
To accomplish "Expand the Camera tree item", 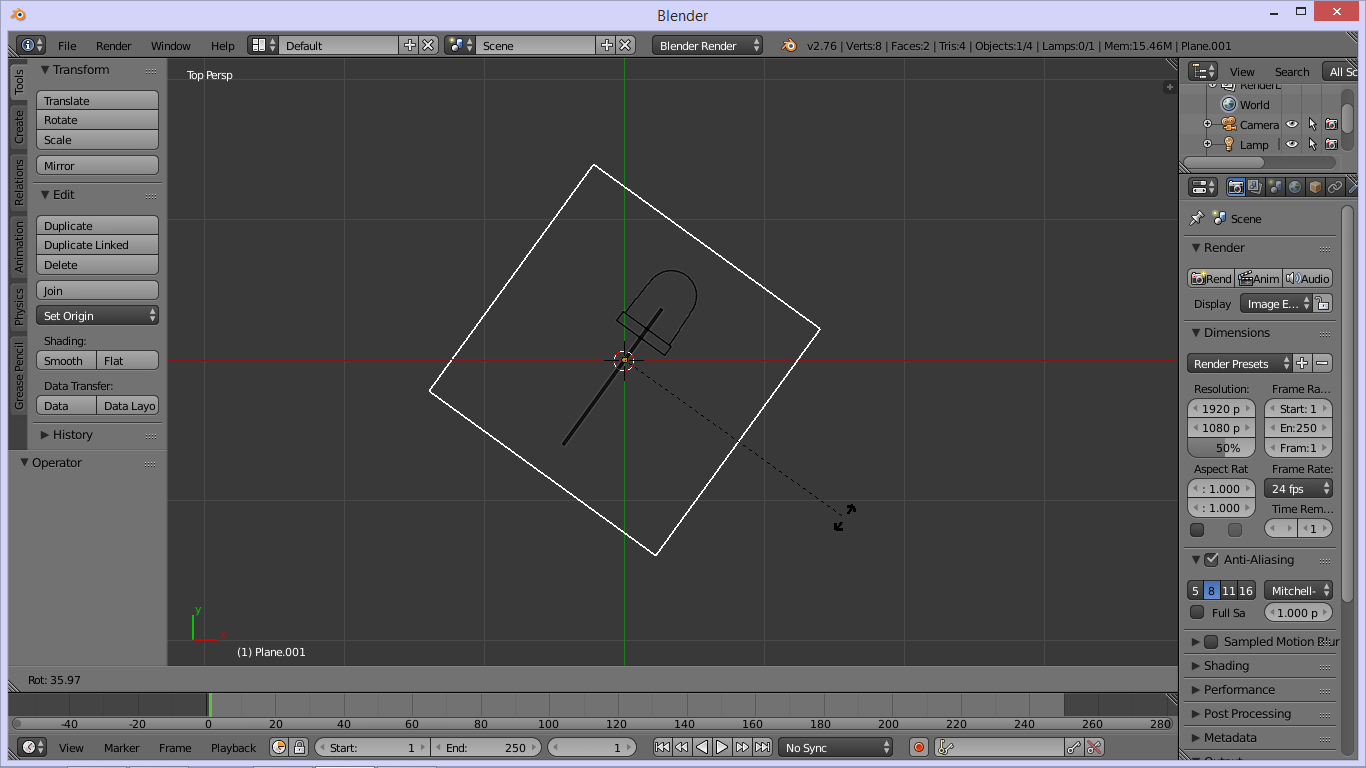I will [x=1207, y=124].
